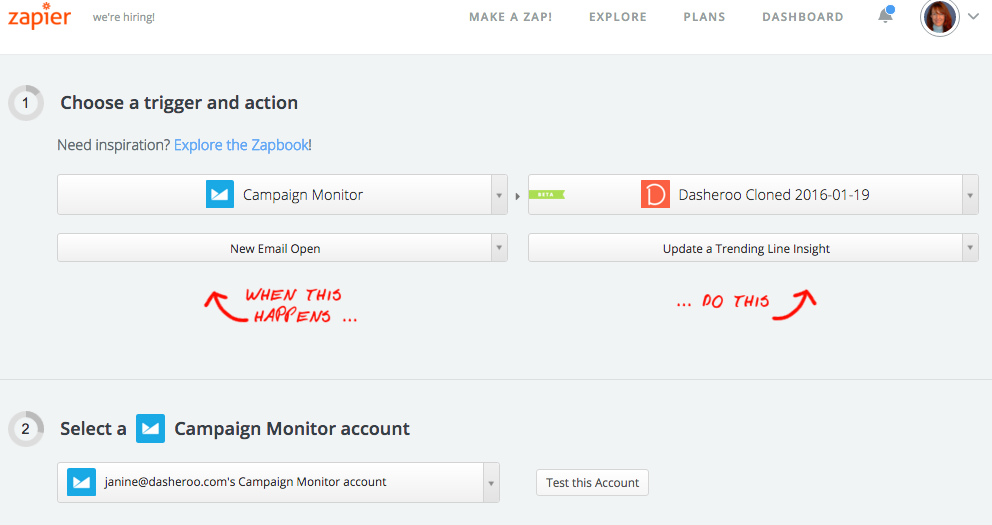Open the New Email Open trigger dropdown
This screenshot has height=525, width=992.
[x=282, y=248]
